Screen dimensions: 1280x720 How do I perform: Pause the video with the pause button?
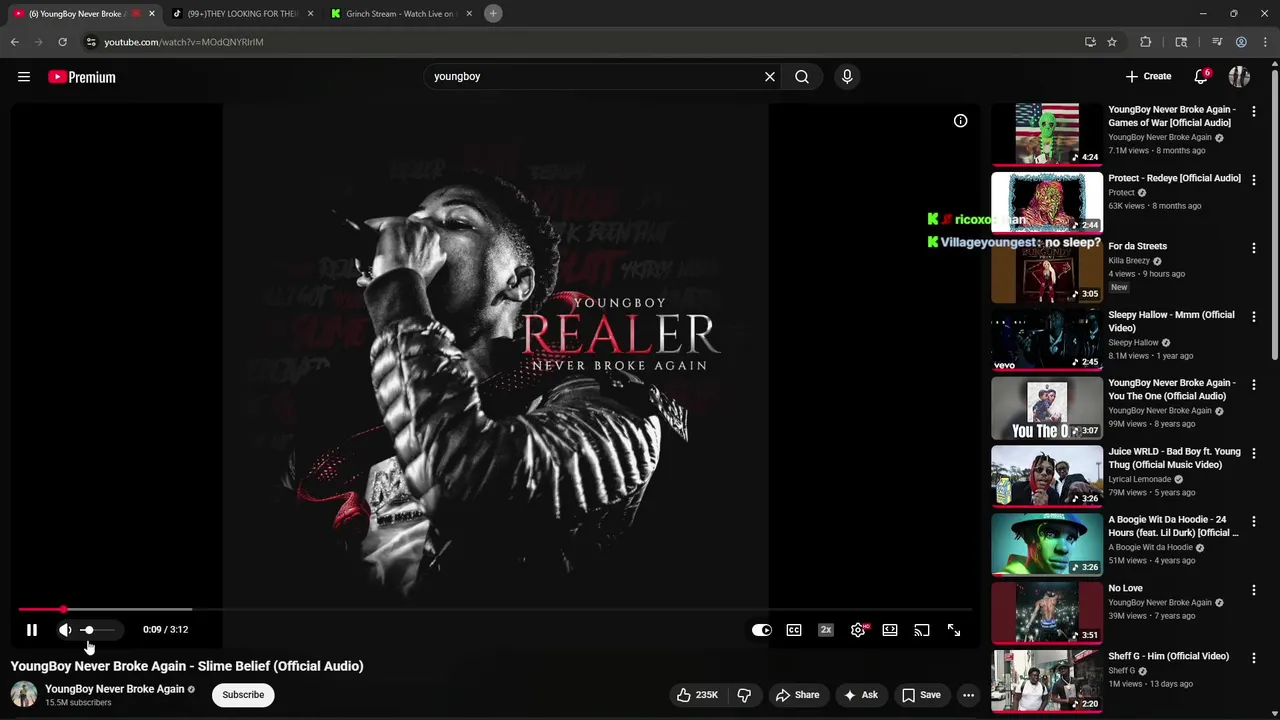click(x=31, y=630)
